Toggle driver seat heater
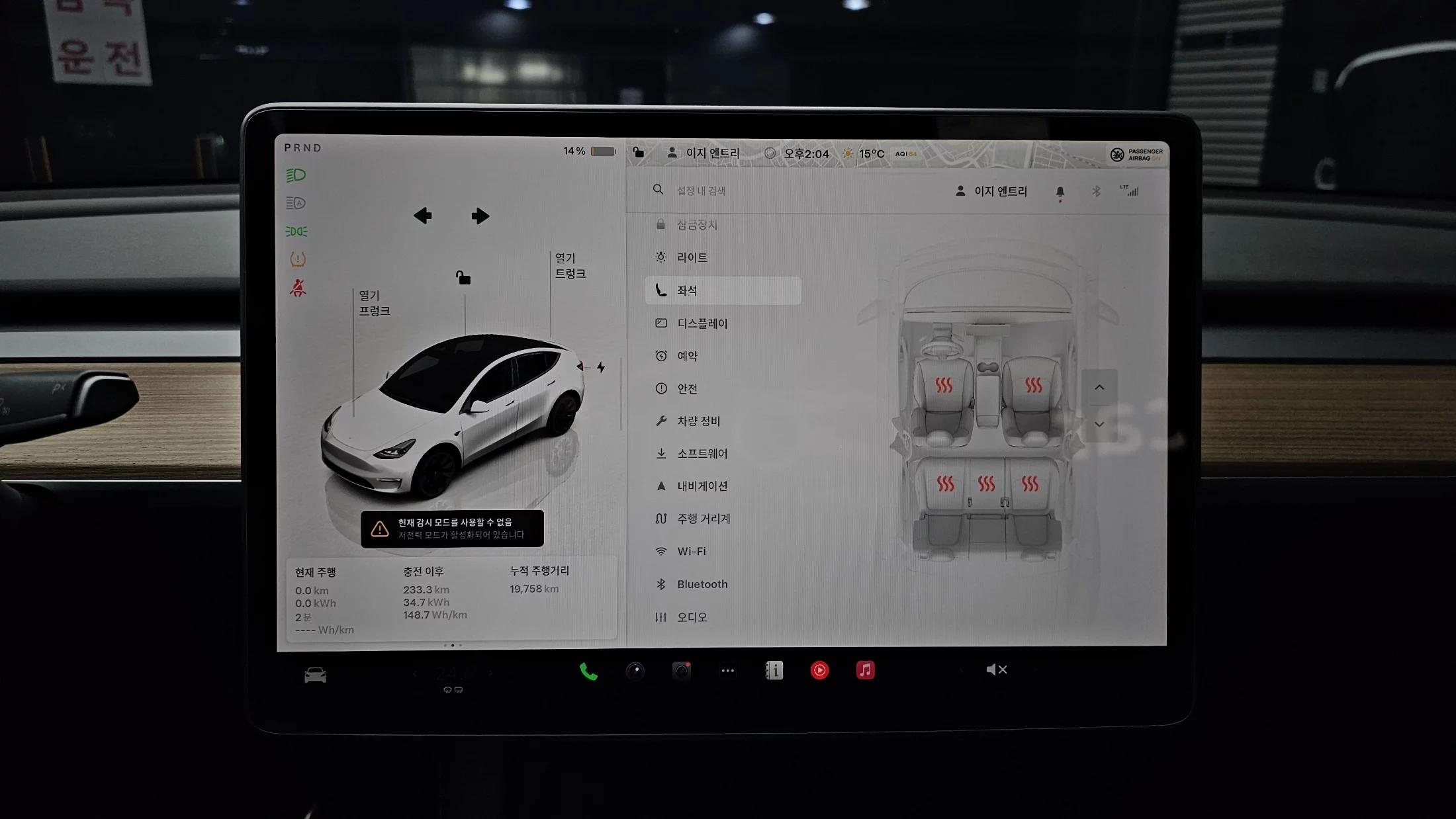The height and width of the screenshot is (819, 1456). click(943, 385)
